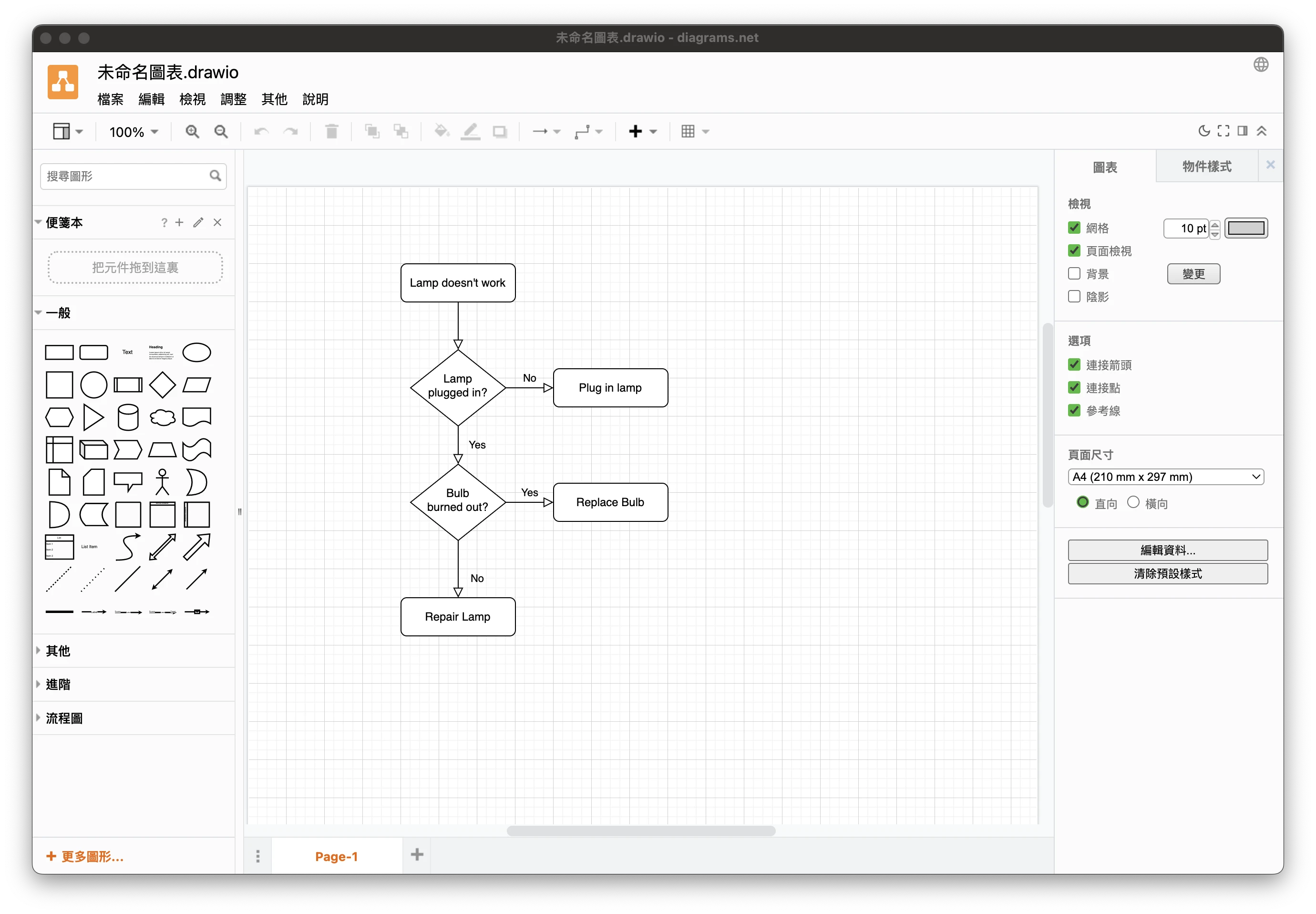Click the send to back icon
This screenshot has height=914, width=1316.
(x=401, y=132)
